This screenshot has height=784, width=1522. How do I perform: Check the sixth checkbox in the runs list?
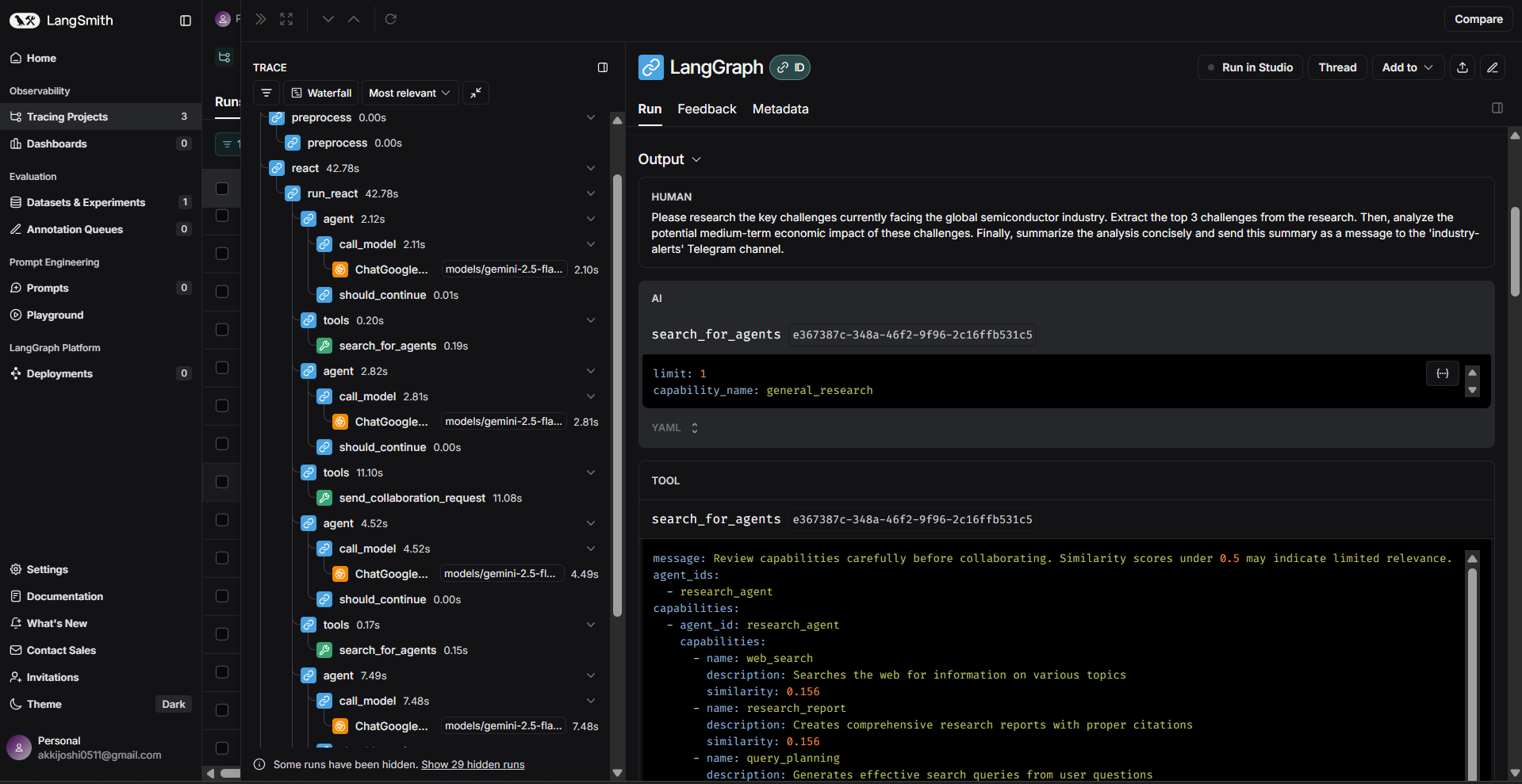[222, 368]
